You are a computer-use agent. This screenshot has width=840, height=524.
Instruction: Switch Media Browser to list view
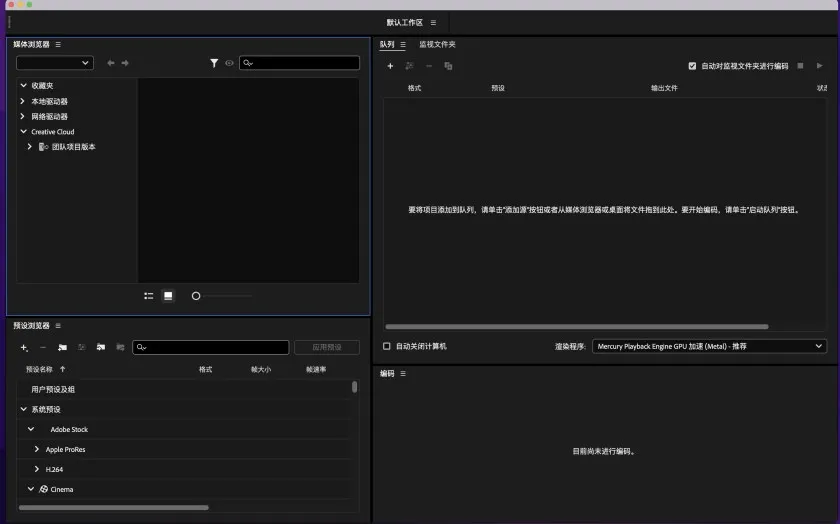(149, 296)
